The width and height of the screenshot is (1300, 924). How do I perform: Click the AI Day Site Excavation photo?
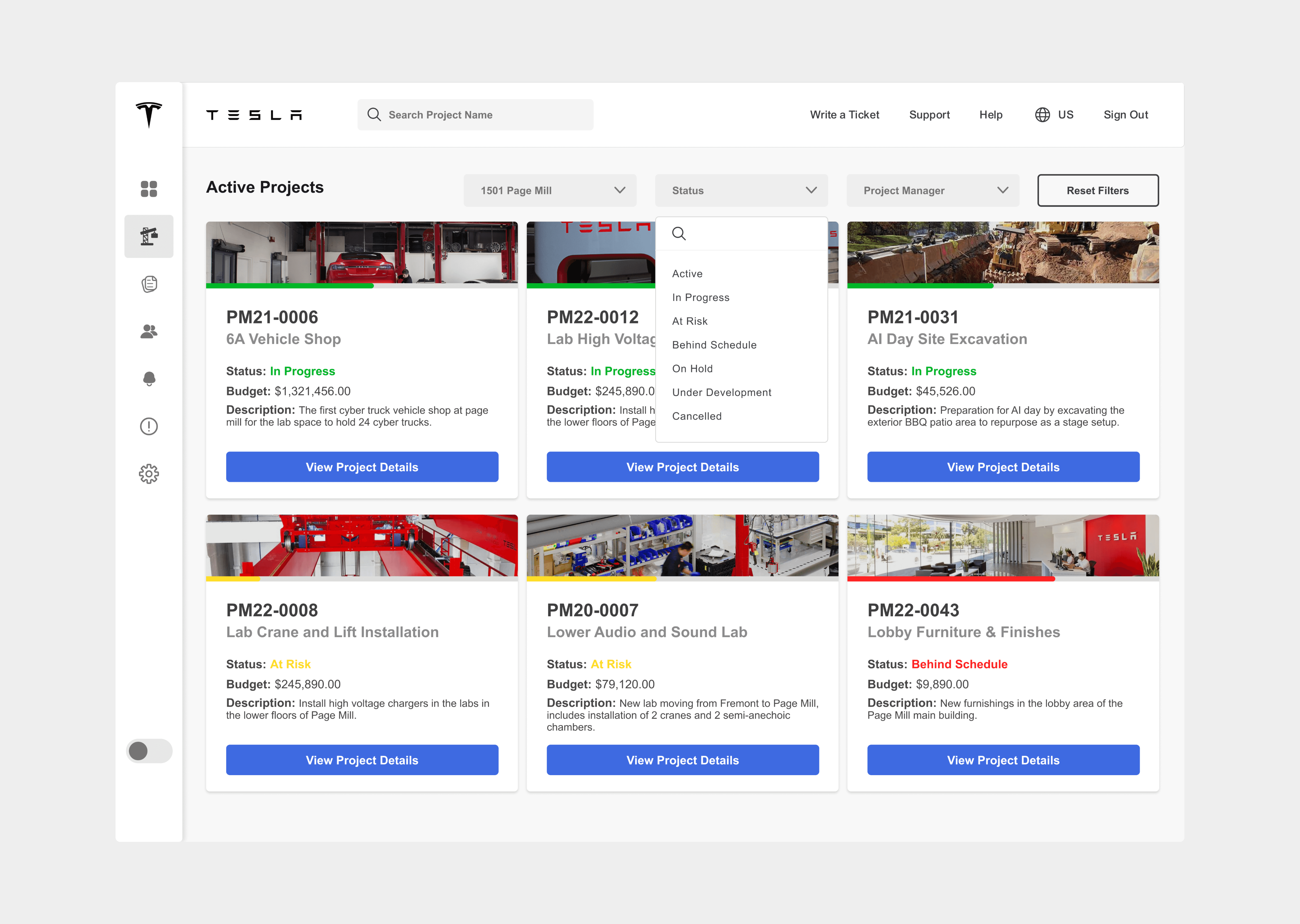[1003, 253]
